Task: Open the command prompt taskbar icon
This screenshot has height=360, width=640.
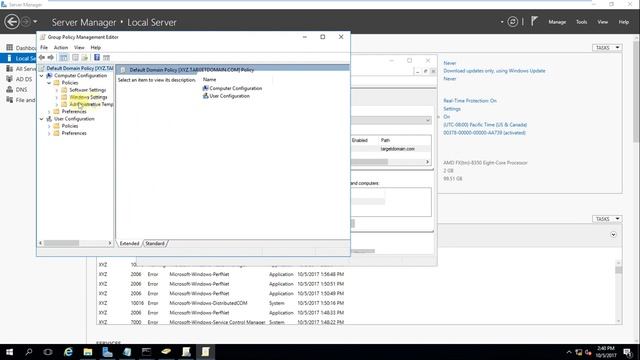Action: coord(147,352)
